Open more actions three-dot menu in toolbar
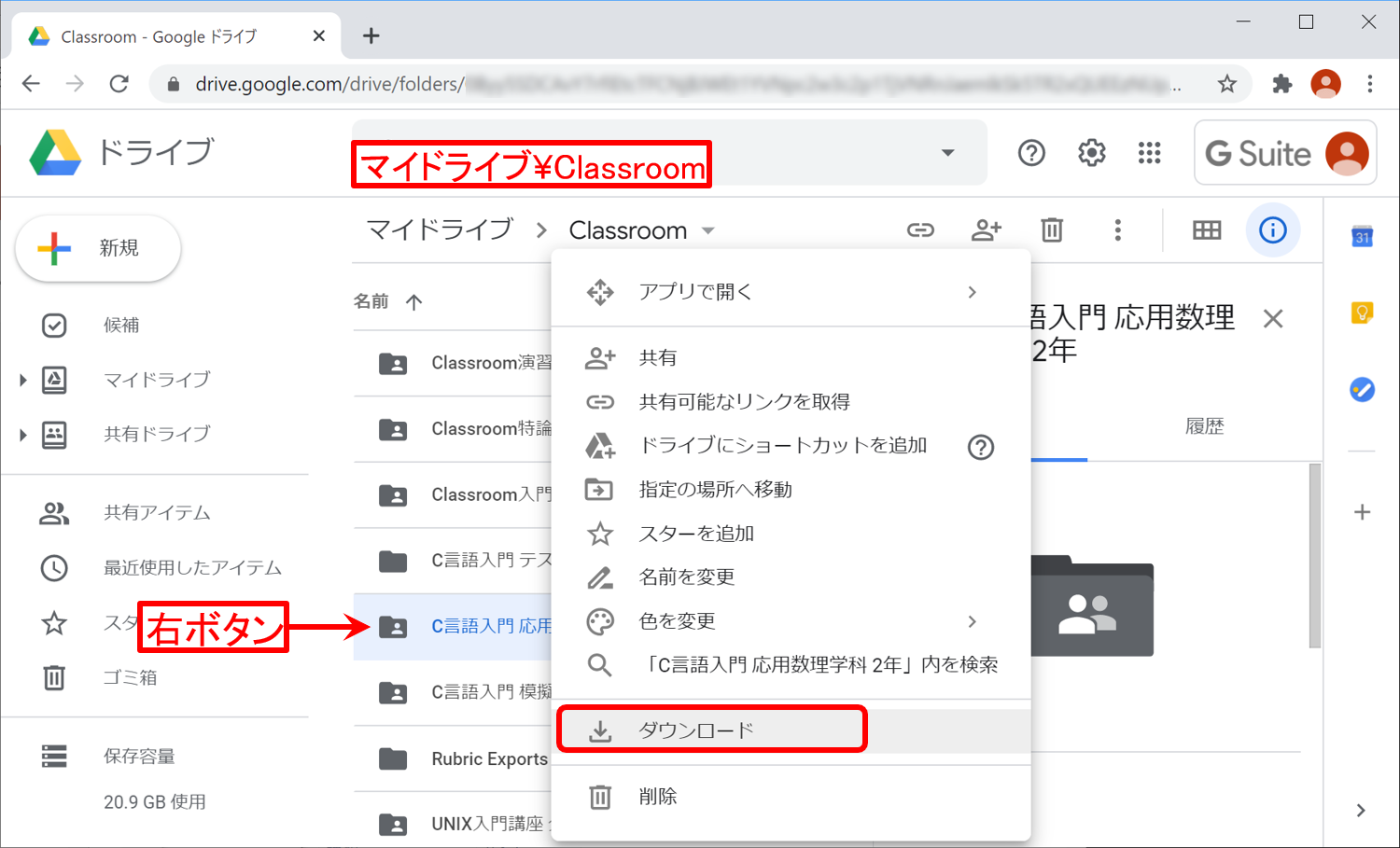The height and width of the screenshot is (848, 1400). tap(1118, 229)
